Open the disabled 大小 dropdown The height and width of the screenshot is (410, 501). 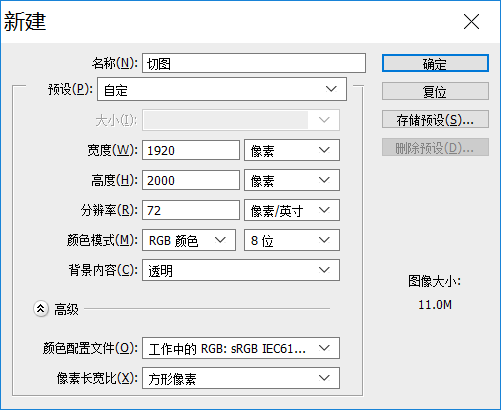pos(241,120)
